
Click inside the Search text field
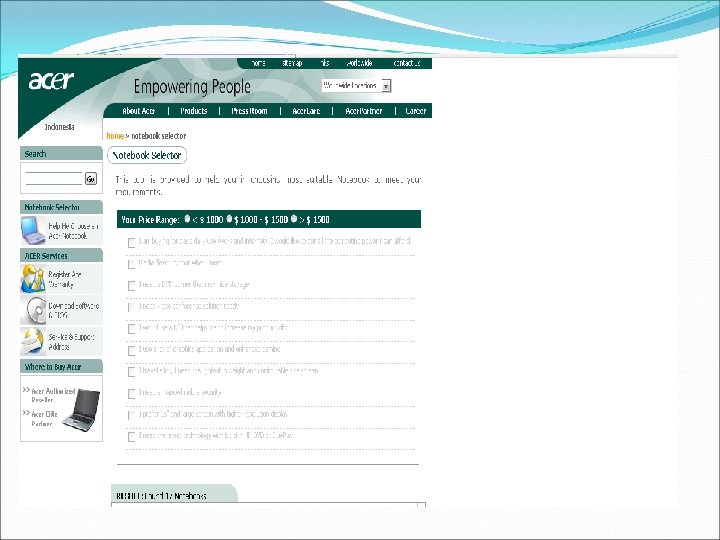point(54,178)
